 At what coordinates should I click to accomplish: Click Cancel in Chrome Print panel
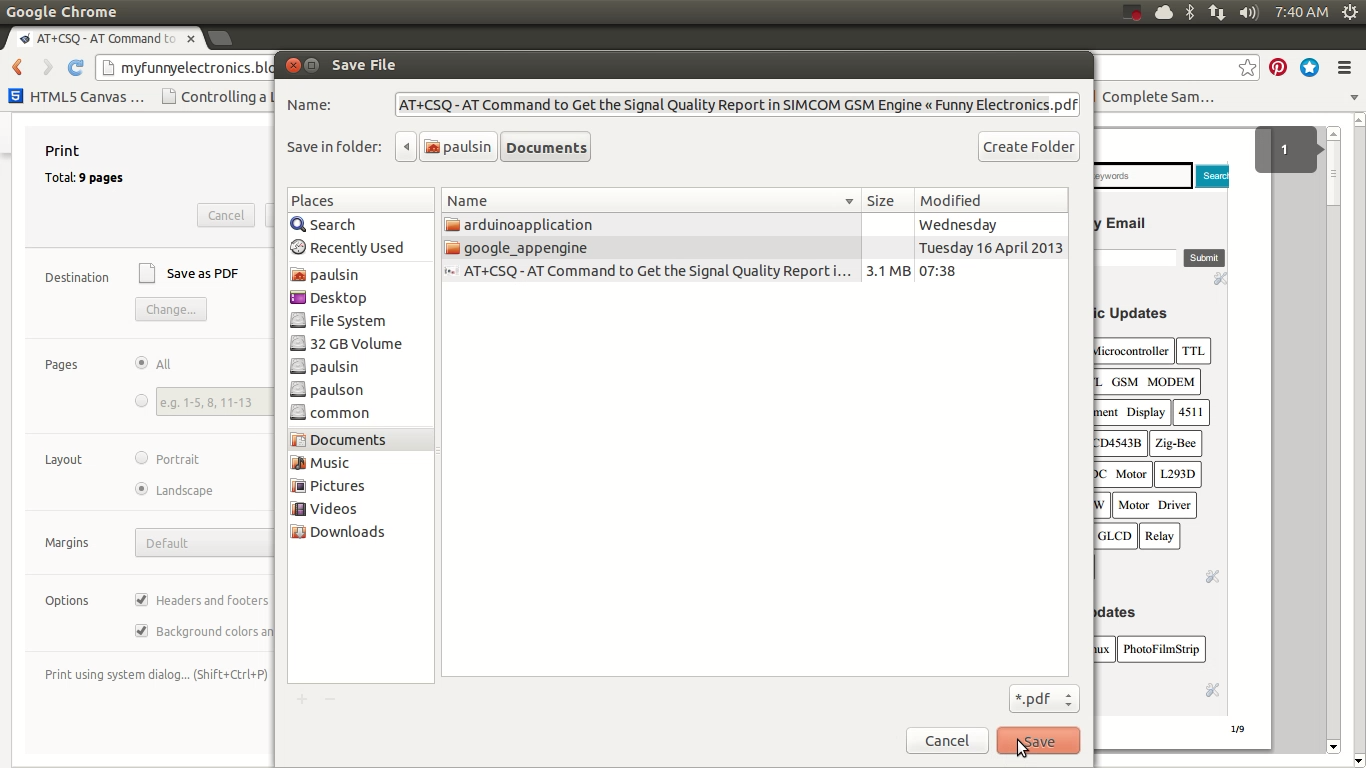(x=226, y=215)
